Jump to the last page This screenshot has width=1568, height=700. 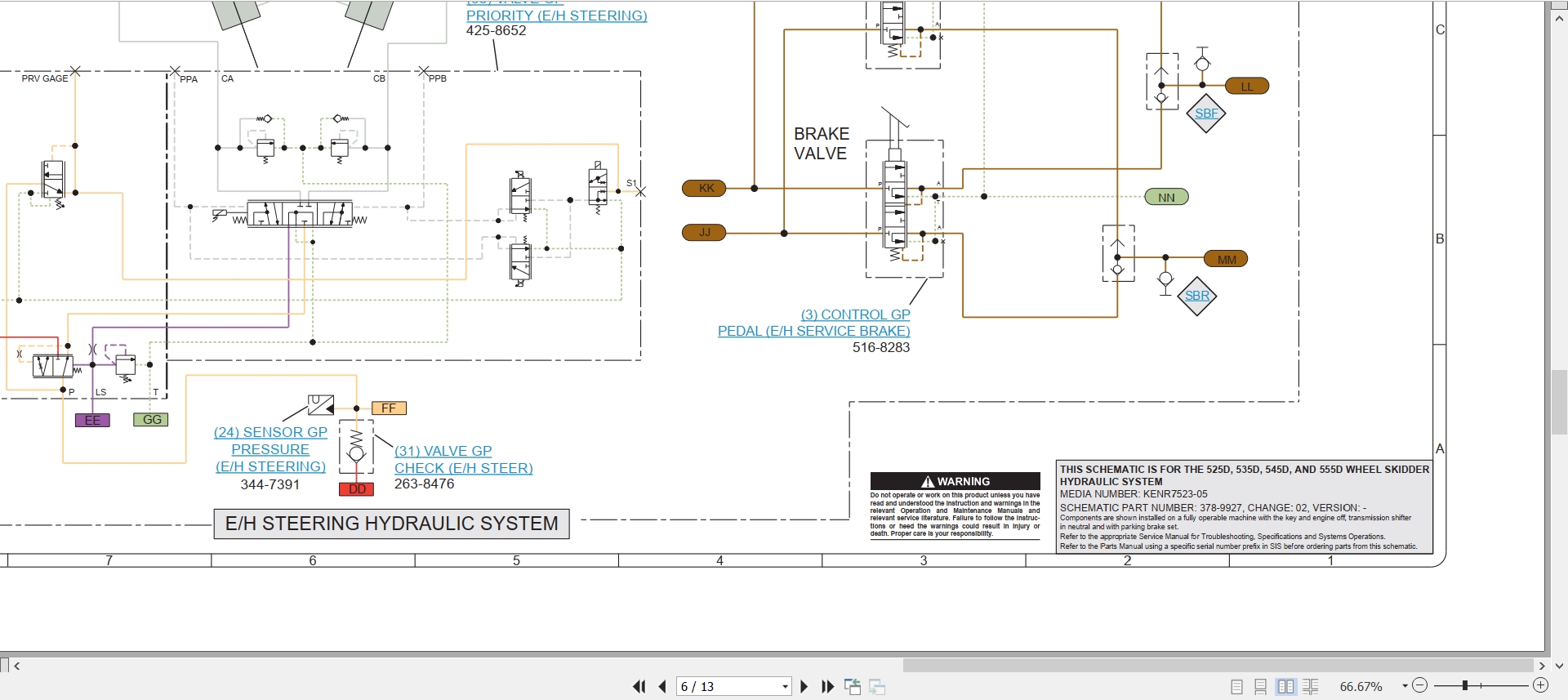827,687
